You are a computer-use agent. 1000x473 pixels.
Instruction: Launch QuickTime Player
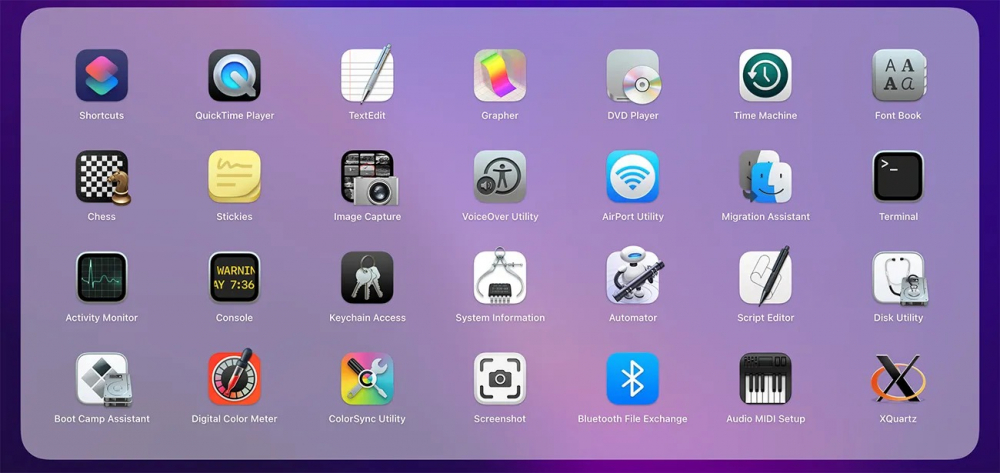234,76
